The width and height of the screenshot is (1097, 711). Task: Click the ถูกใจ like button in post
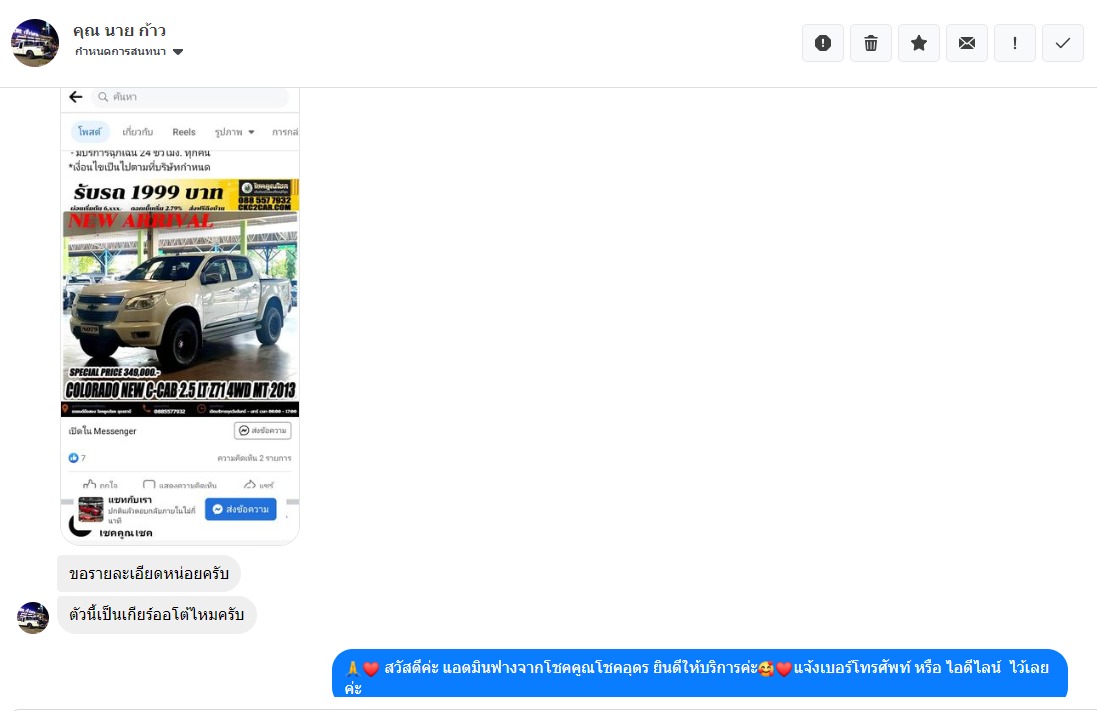100,484
